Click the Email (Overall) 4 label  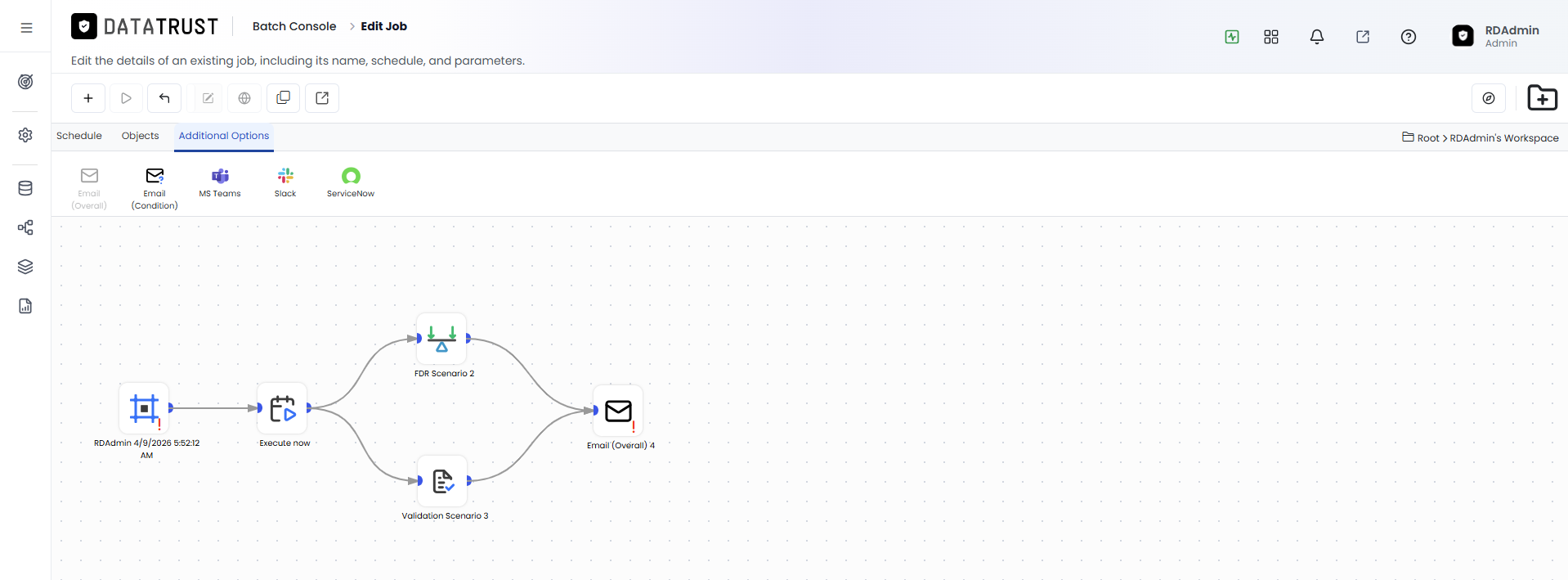point(620,446)
